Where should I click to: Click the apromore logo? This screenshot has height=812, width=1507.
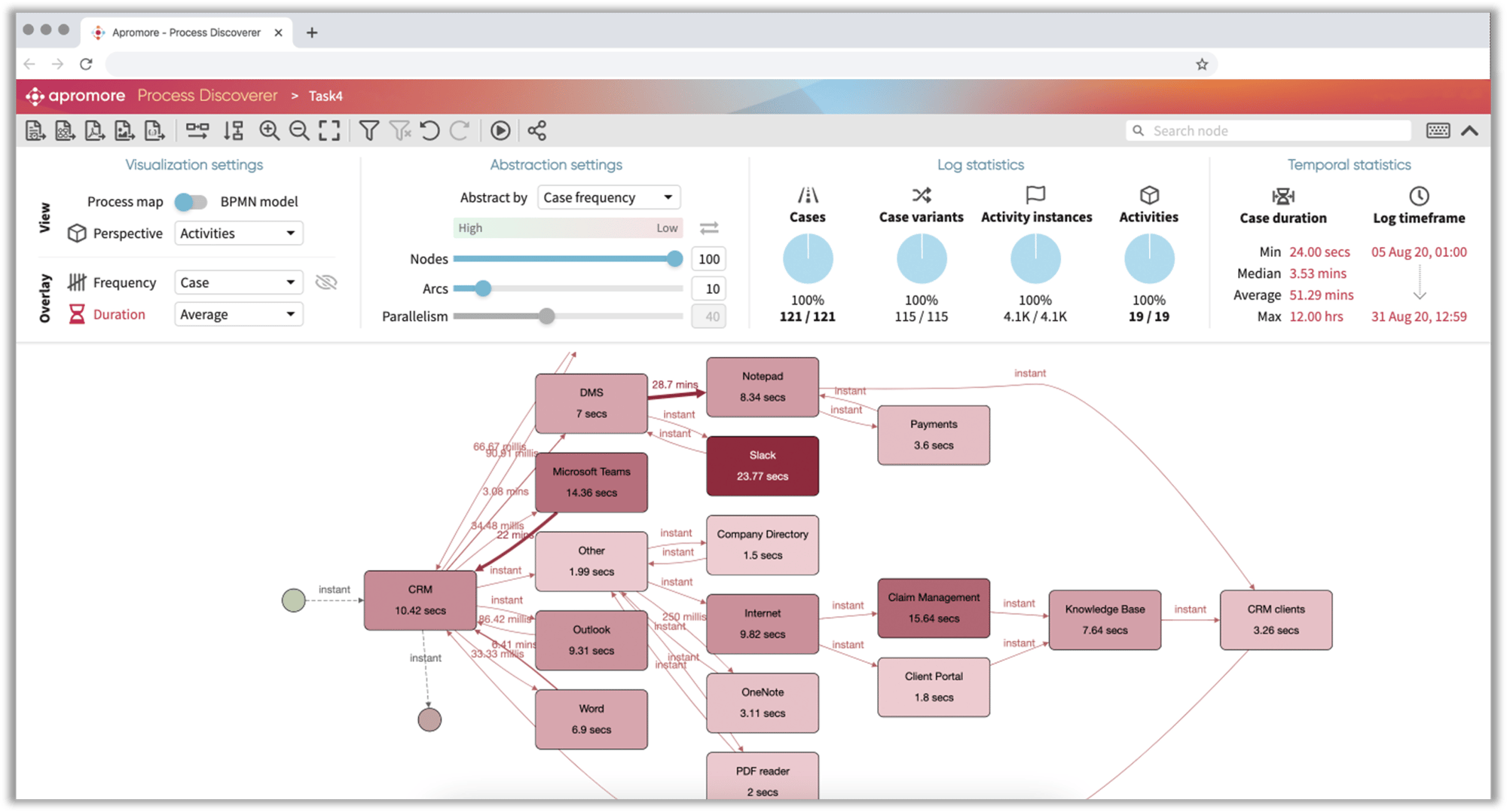pyautogui.click(x=75, y=96)
